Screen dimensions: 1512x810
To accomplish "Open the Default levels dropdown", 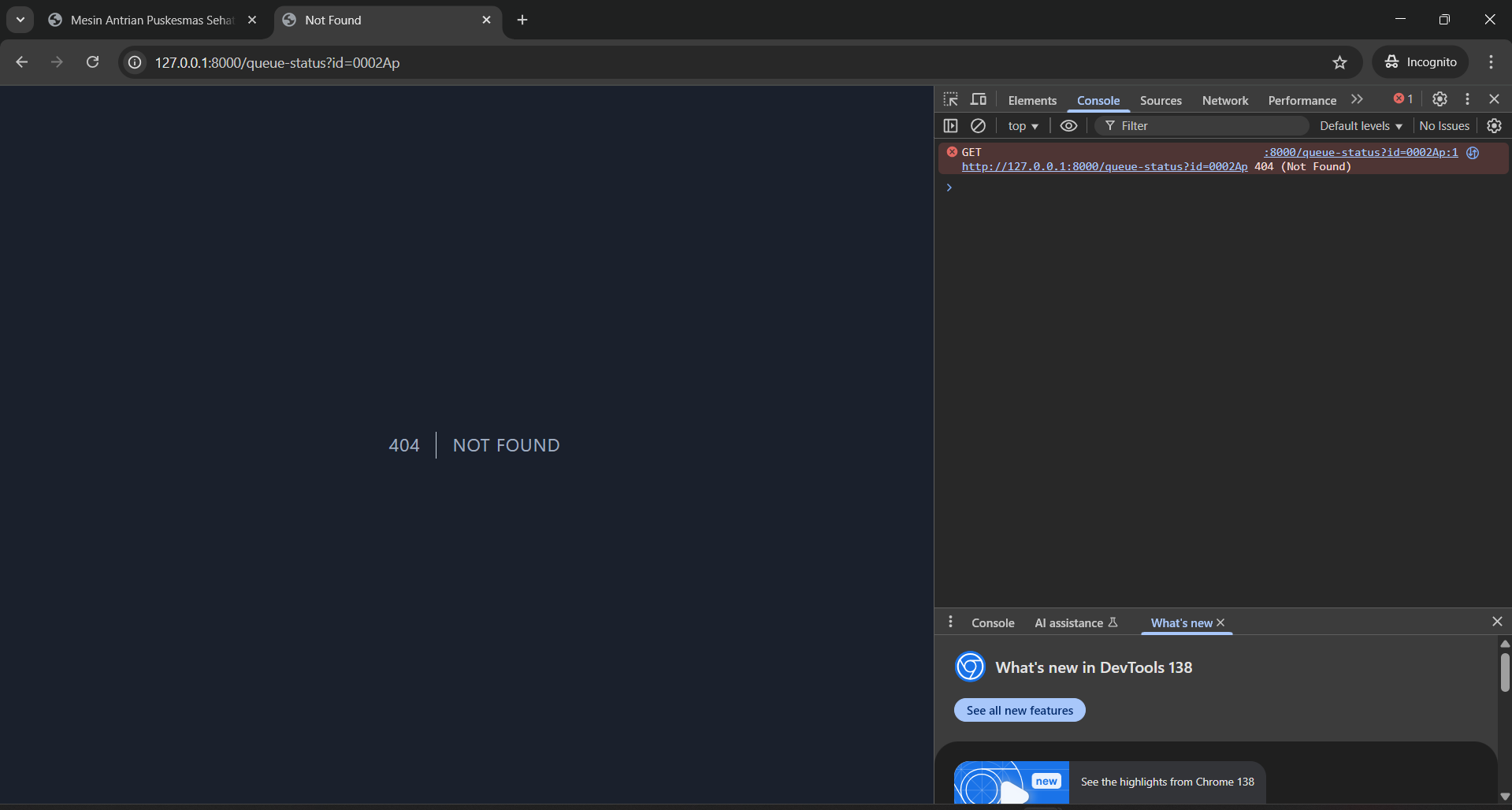I will tap(1361, 126).
